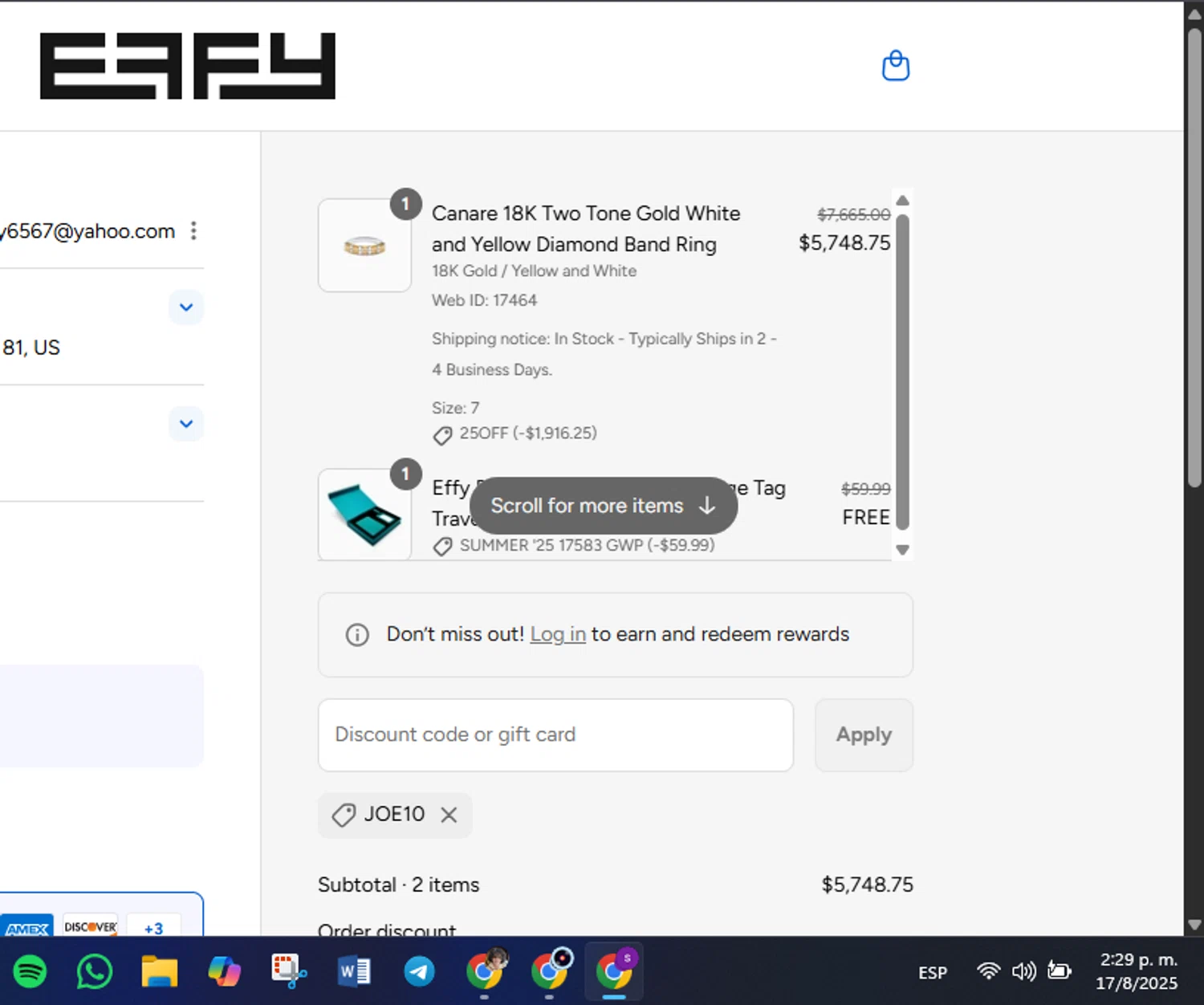
Task: Open the battery tray icon
Action: 1060,971
